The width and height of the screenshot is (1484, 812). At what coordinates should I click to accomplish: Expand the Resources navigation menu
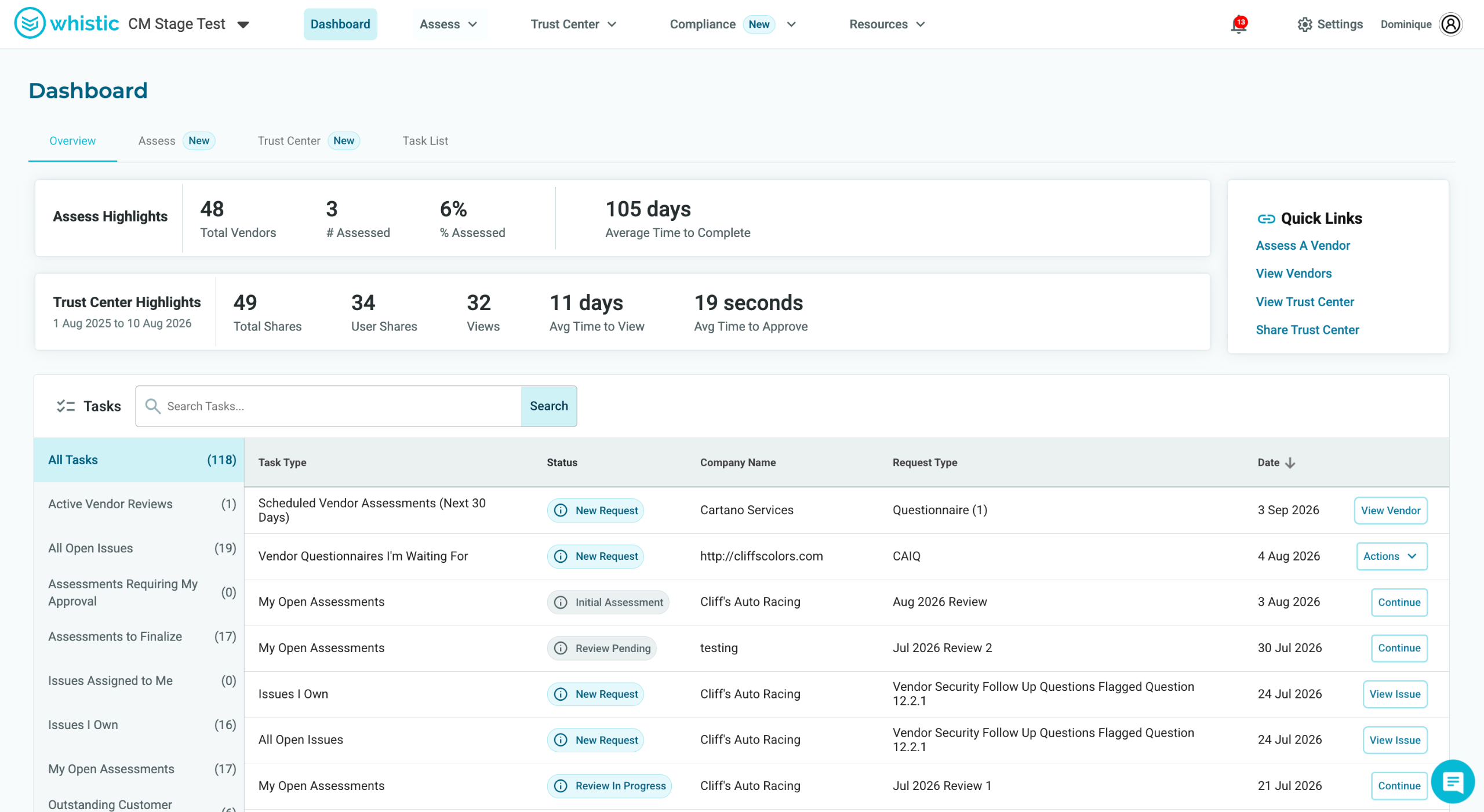887,24
